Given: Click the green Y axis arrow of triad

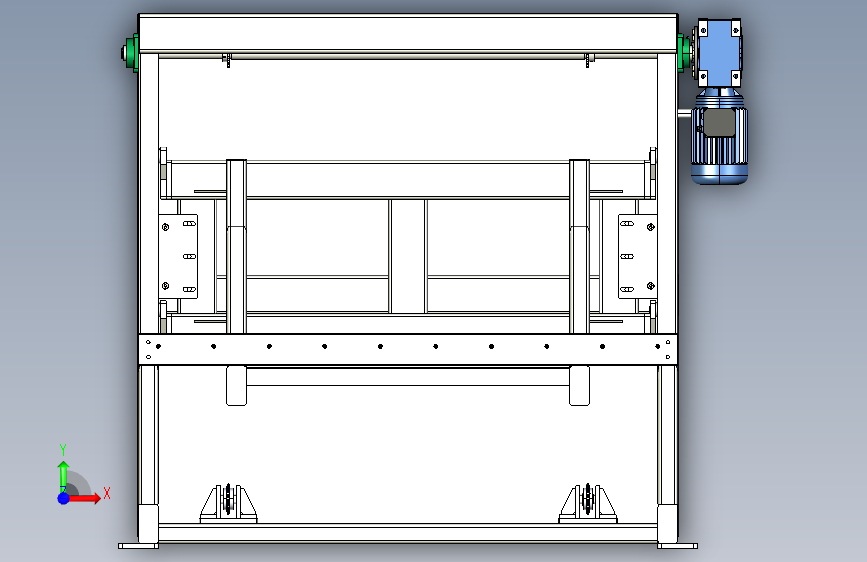Looking at the screenshot, I should pyautogui.click(x=63, y=476).
